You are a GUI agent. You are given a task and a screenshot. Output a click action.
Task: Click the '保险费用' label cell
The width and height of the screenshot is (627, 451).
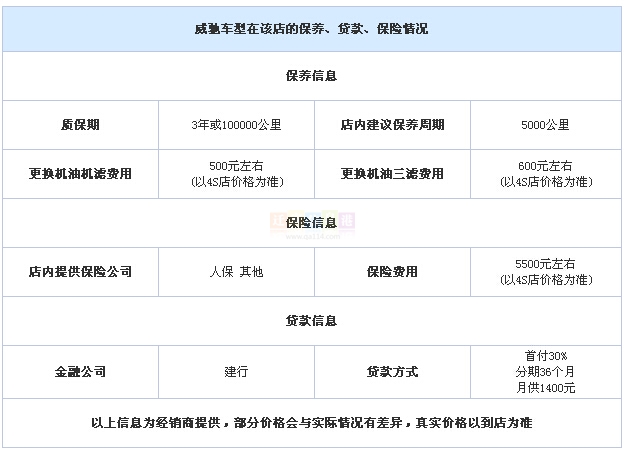point(392,272)
